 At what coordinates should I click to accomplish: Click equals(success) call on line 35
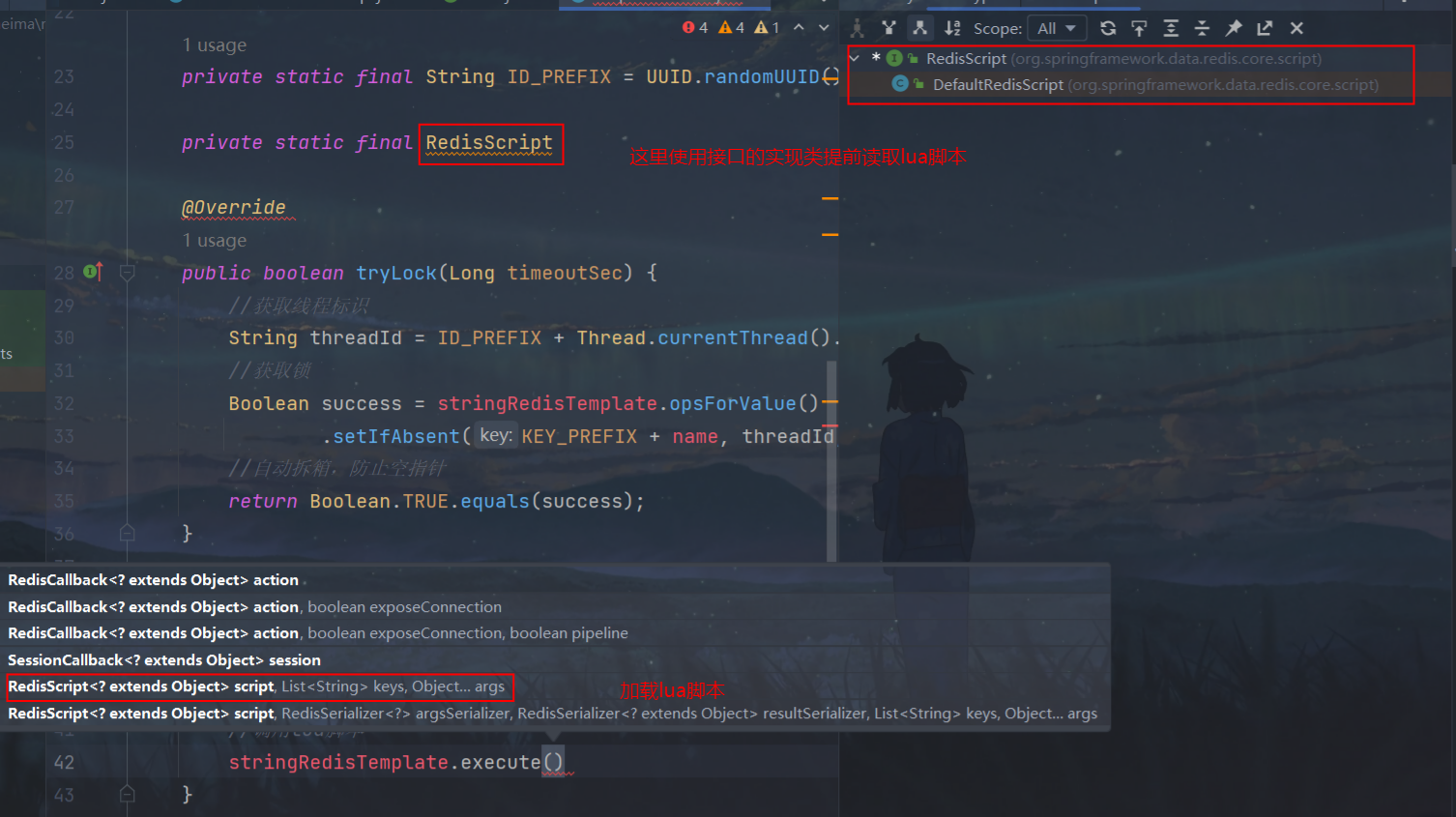(x=546, y=501)
